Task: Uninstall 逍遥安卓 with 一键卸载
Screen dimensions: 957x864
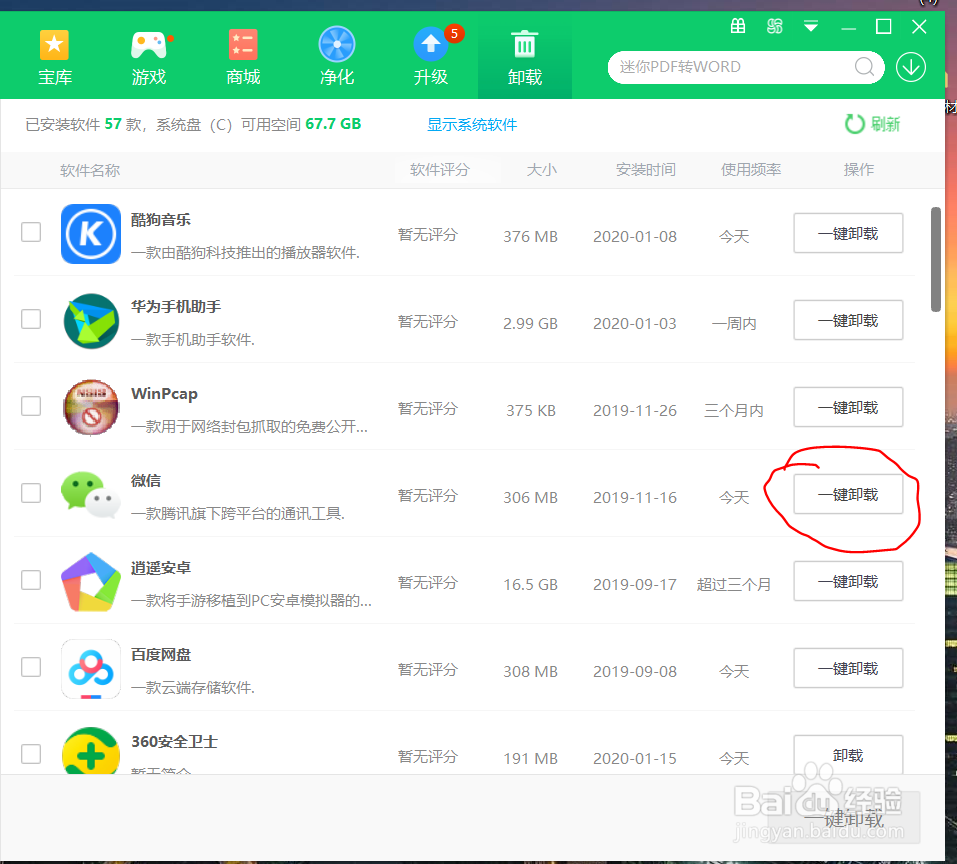Action: click(x=848, y=581)
